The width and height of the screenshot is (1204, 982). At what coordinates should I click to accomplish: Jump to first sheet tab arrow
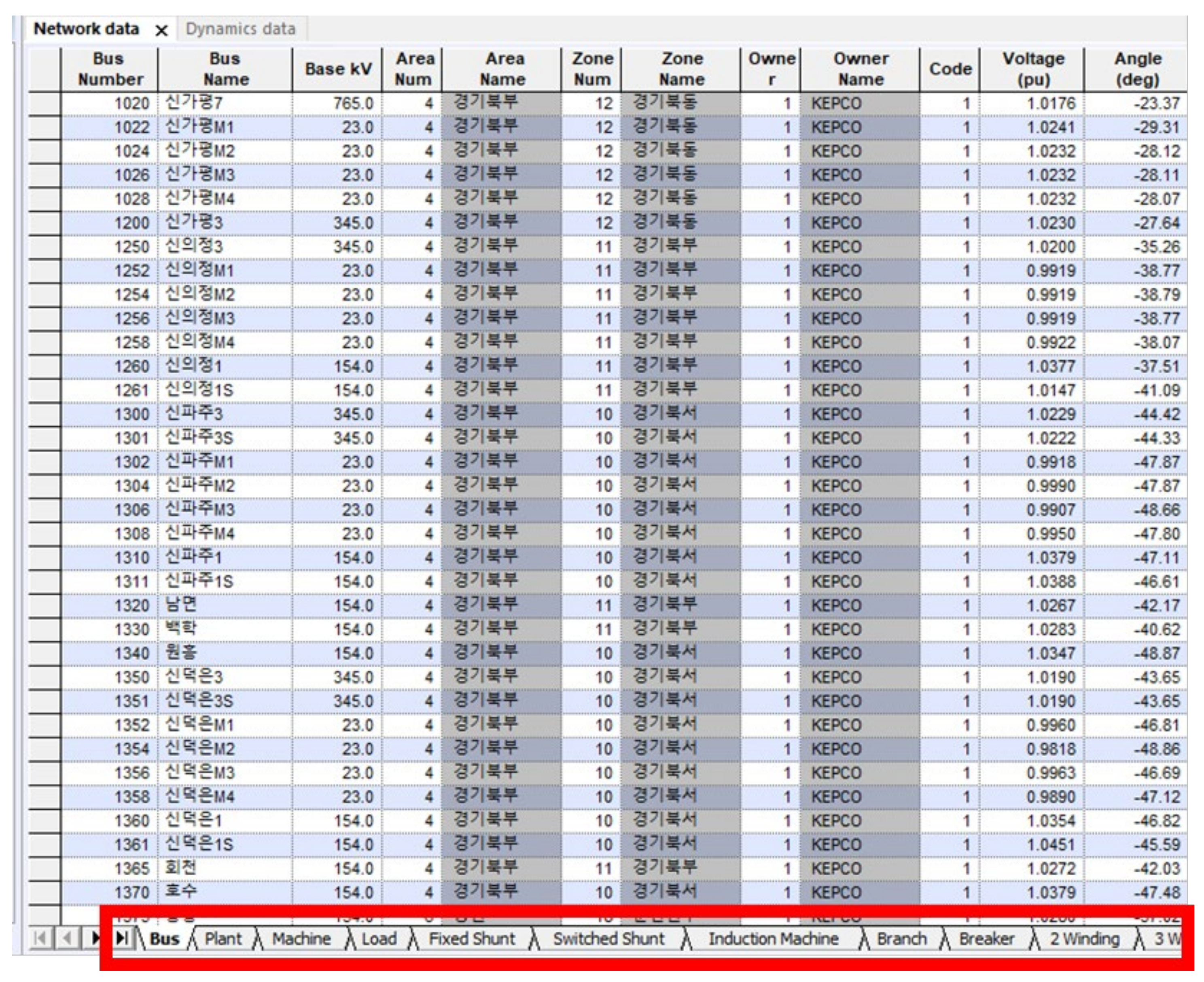40,938
